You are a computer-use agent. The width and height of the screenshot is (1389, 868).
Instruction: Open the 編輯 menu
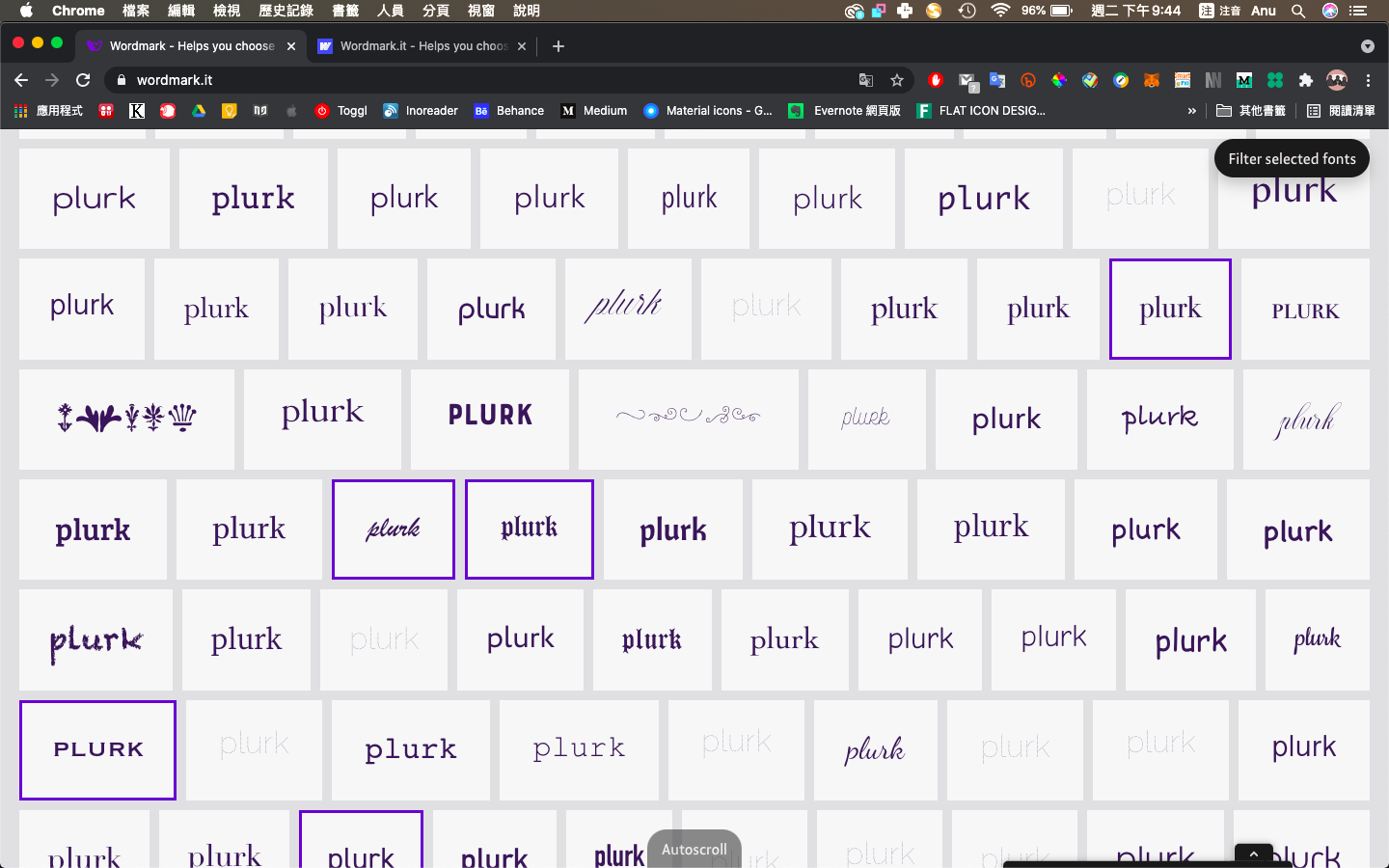pyautogui.click(x=181, y=11)
